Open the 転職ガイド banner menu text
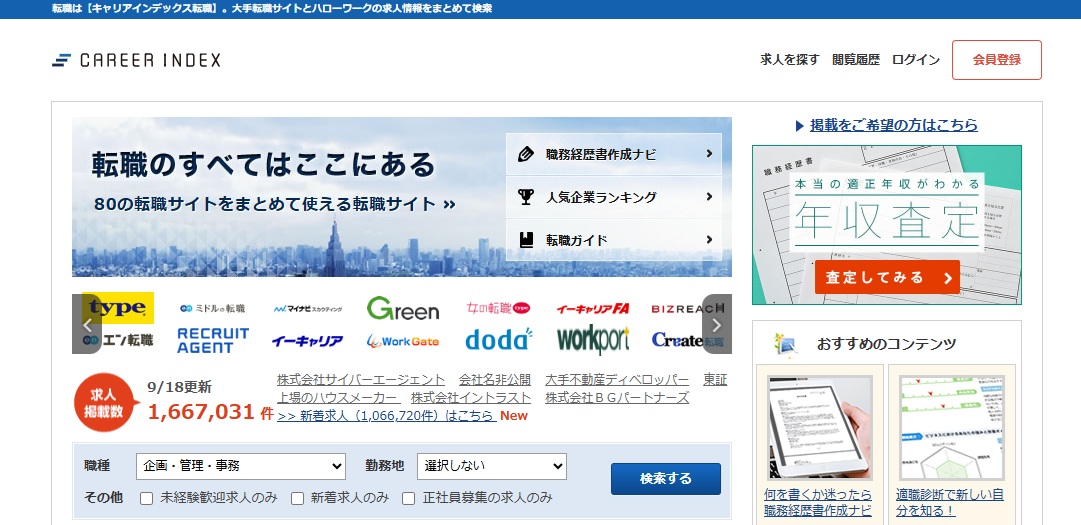 click(x=577, y=240)
